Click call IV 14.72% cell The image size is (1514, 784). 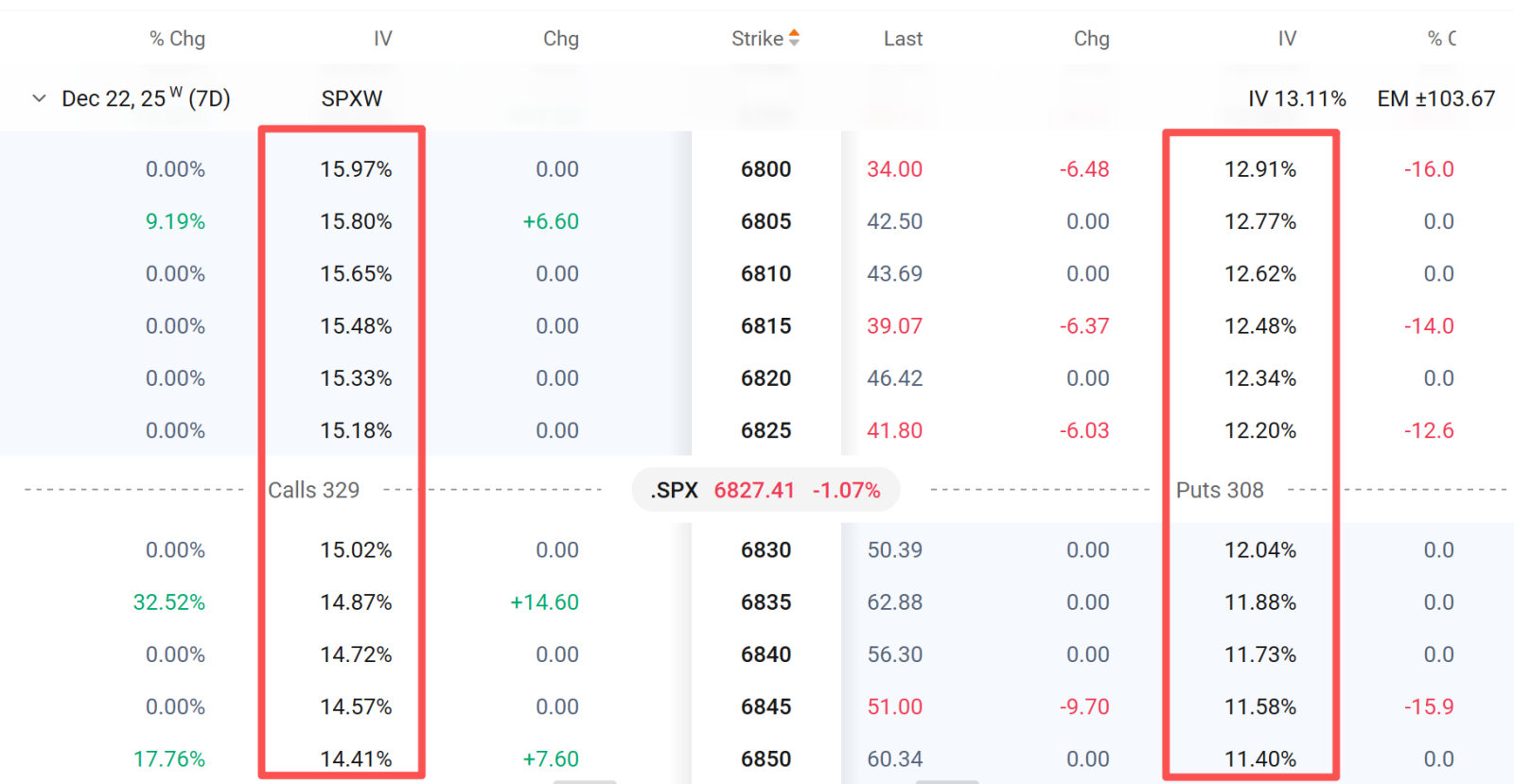[356, 654]
